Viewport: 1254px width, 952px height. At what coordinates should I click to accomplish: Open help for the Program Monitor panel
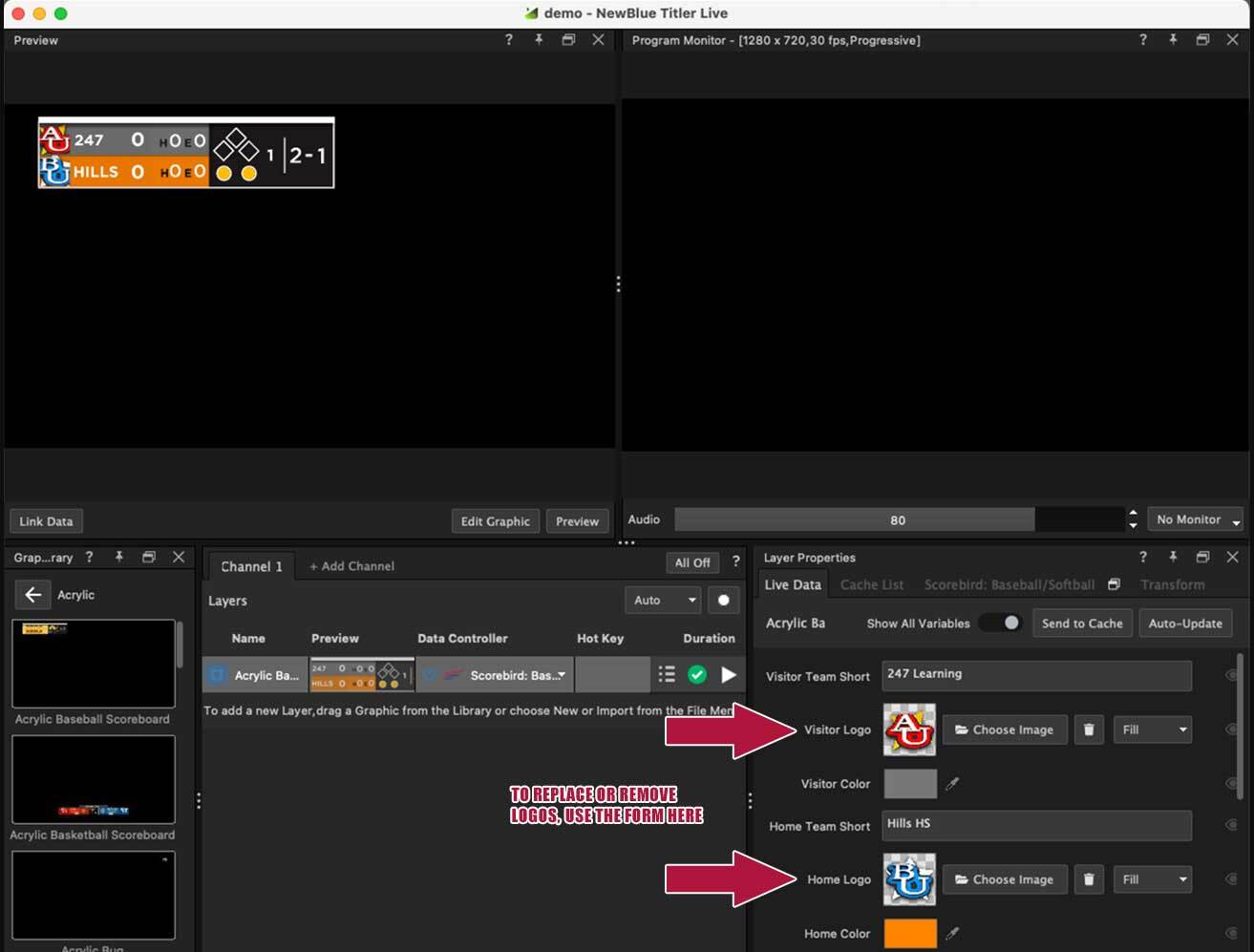coord(1142,40)
